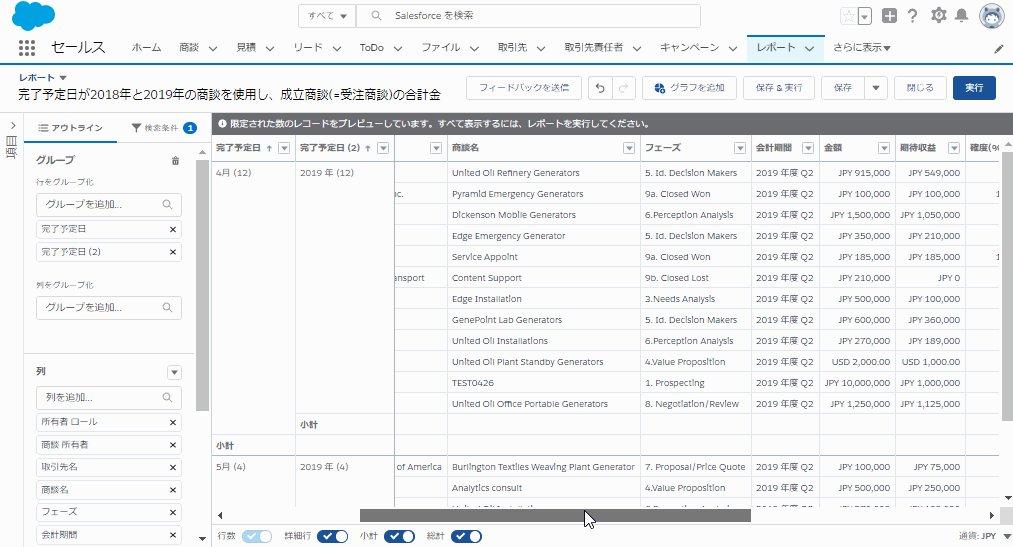
Task: Toggle the 小計 subtotals switch
Action: click(x=399, y=536)
